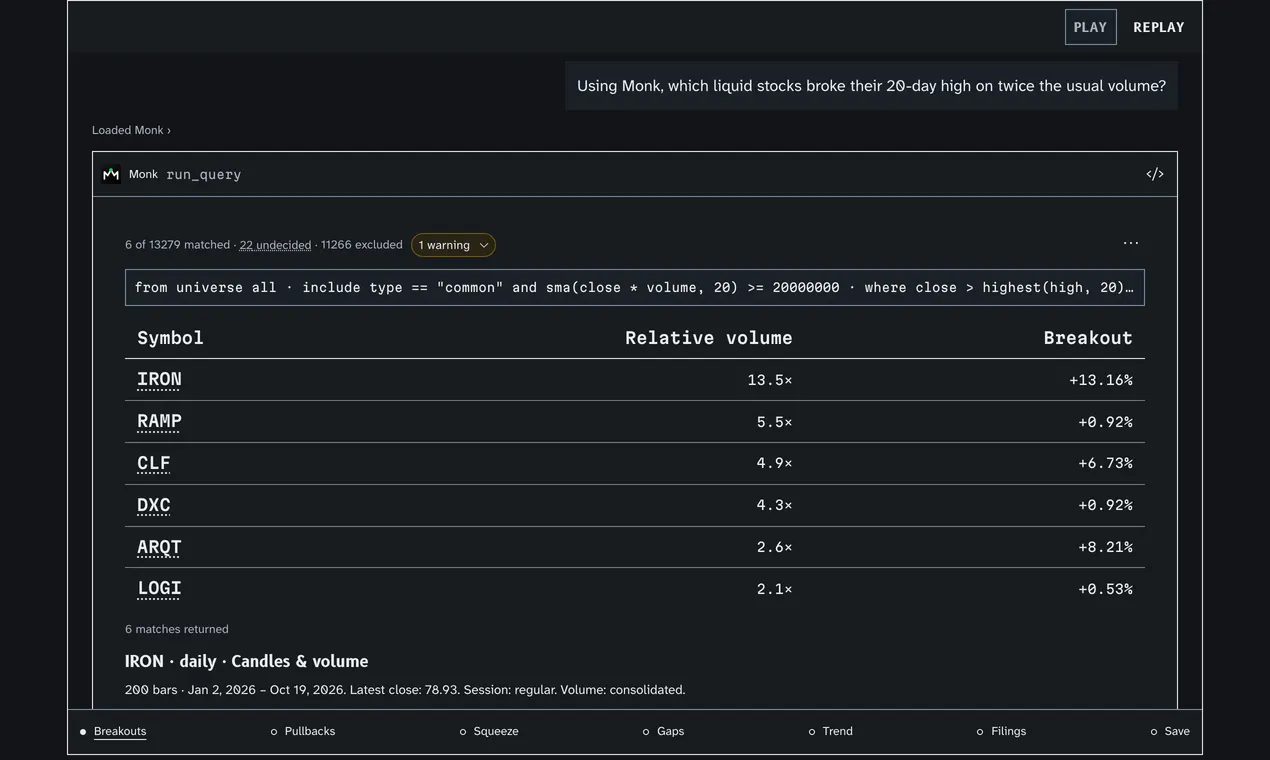Click the Breakout column header
1270x760 pixels.
1088,338
